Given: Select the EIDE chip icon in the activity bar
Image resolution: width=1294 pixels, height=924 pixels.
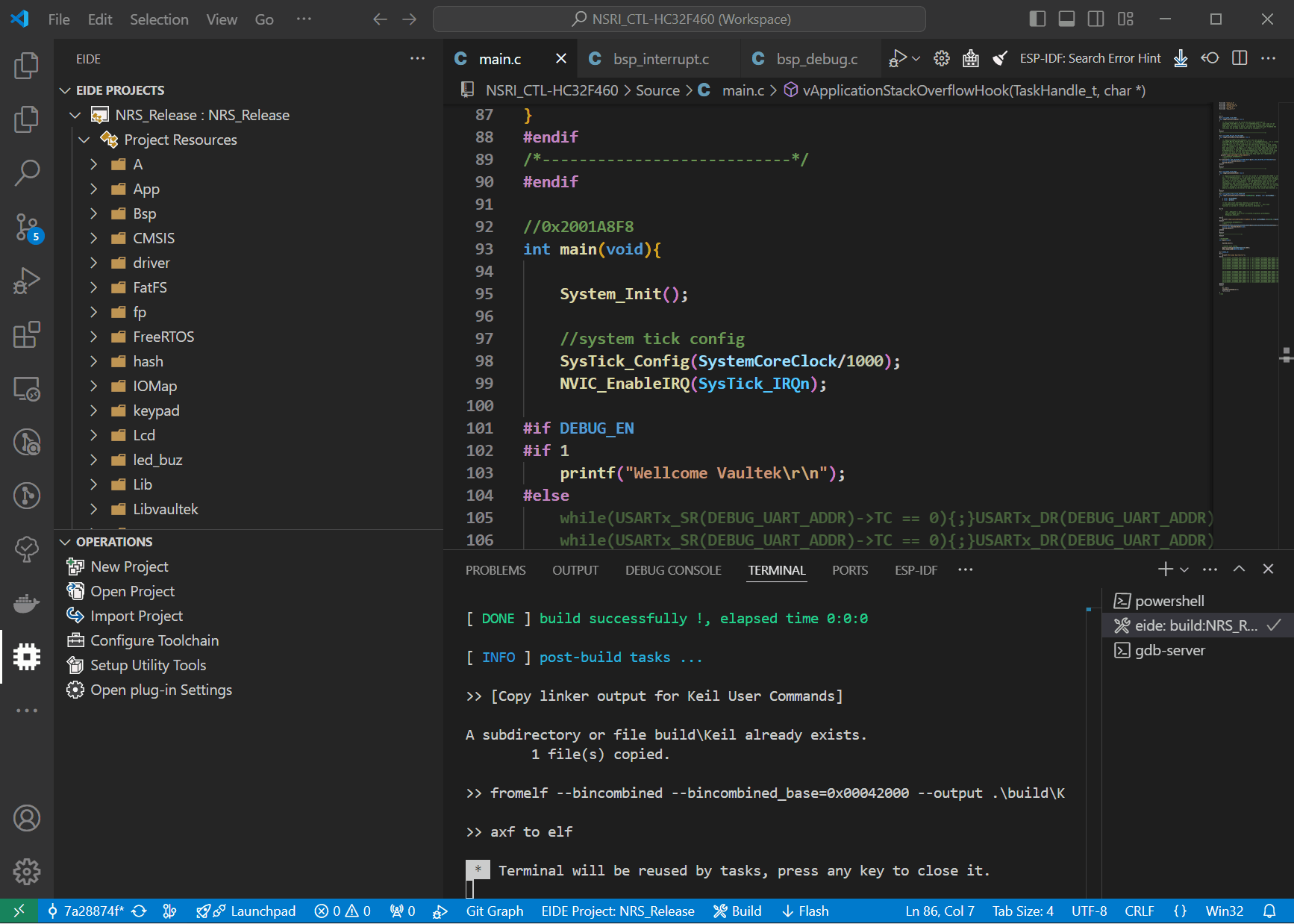Looking at the screenshot, I should 27,657.
